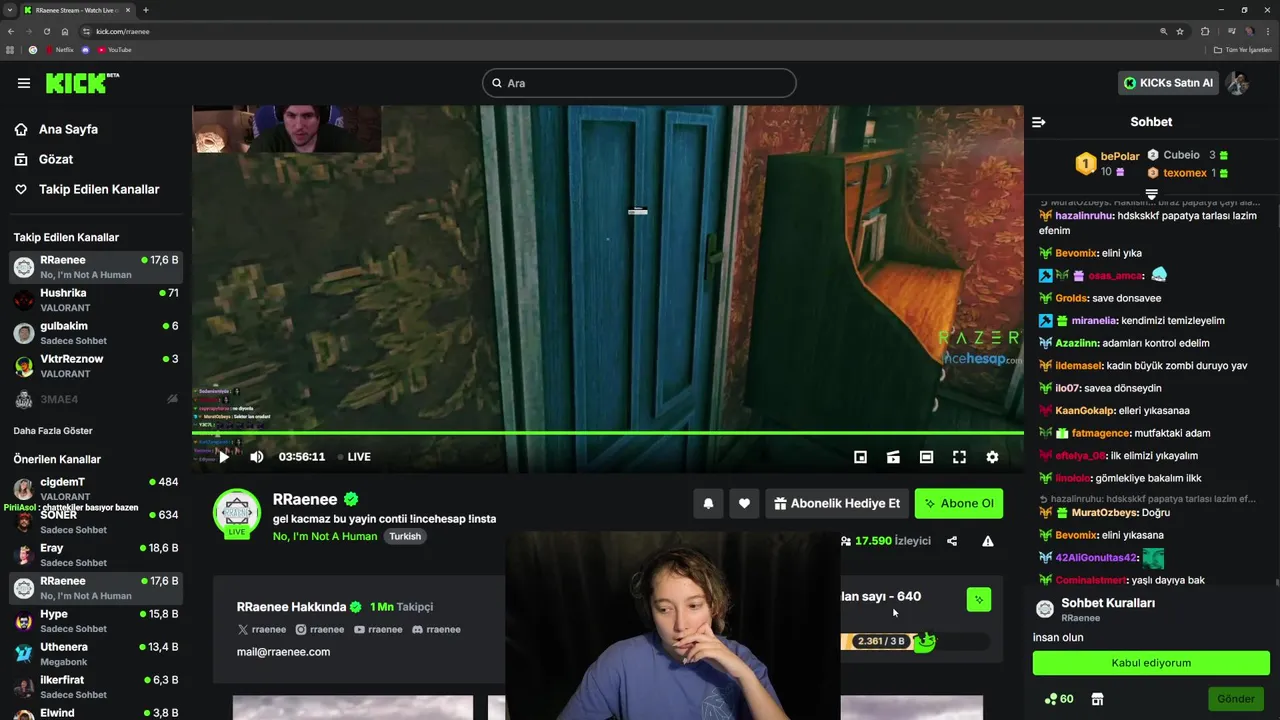Open RRaenee Instagram link
The width and height of the screenshot is (1280, 720).
(x=320, y=629)
